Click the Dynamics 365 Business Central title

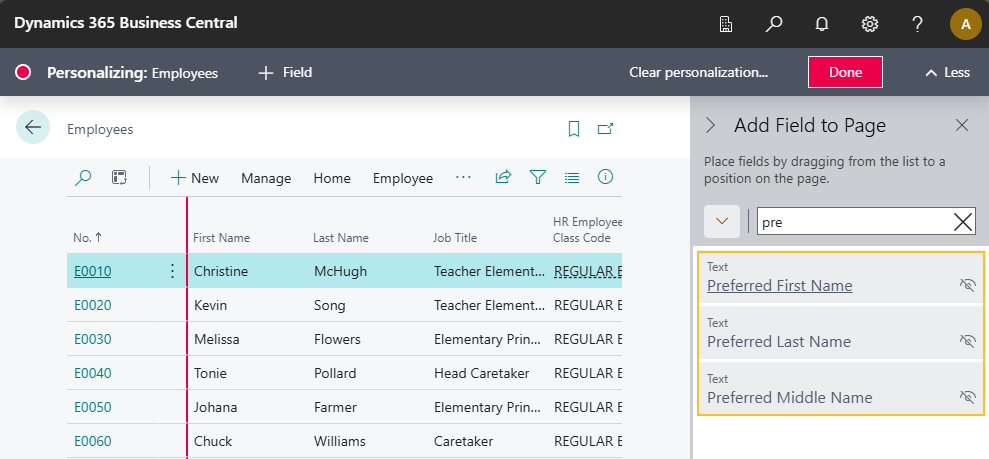tap(126, 23)
